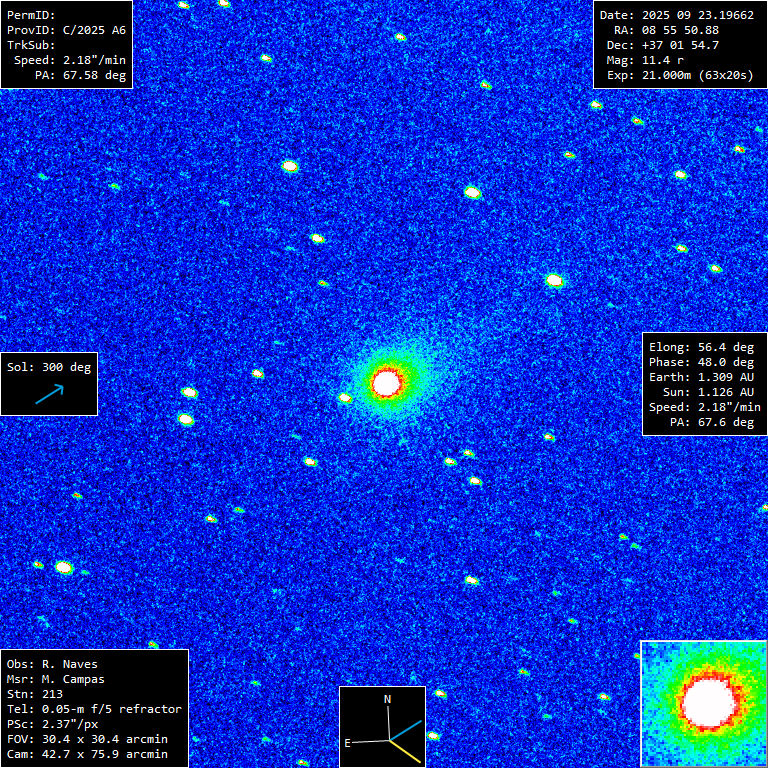768x768 pixels.
Task: Open the magnified comet inset thumbnail
Action: tap(703, 703)
